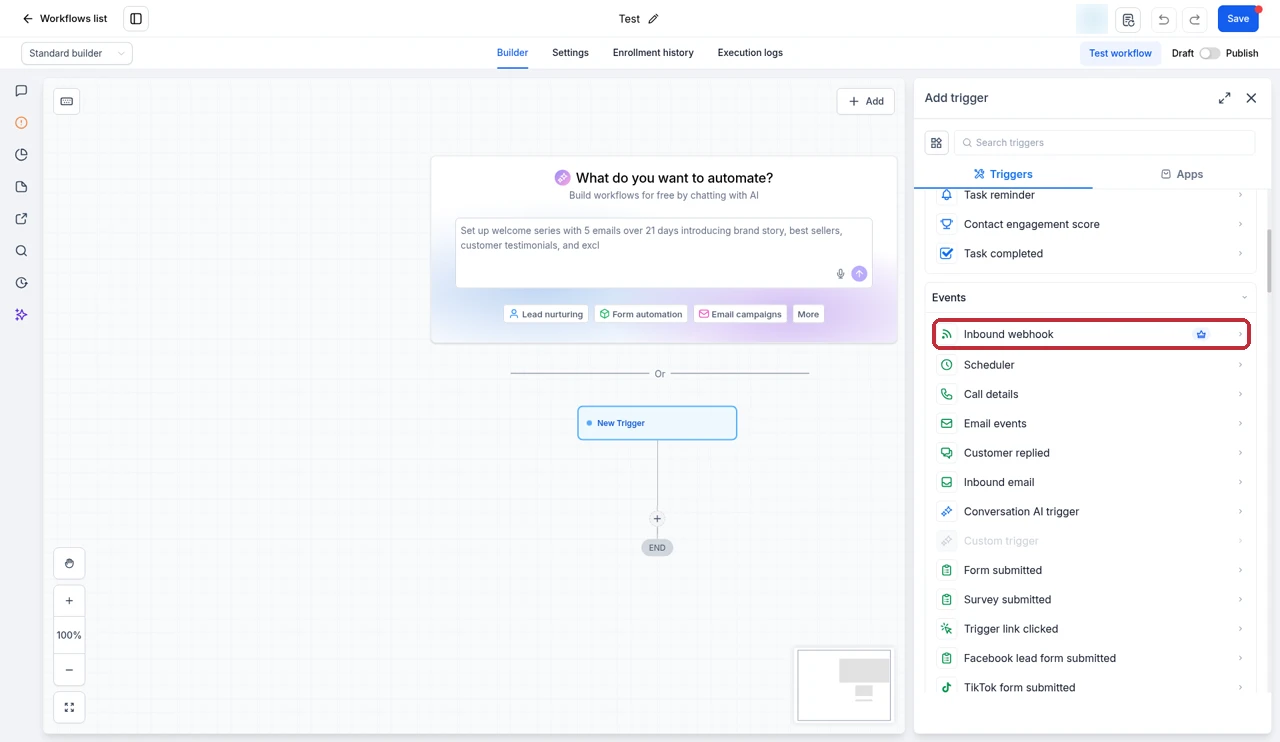This screenshot has width=1280, height=742.
Task: Click the fit to screen icon
Action: (69, 707)
